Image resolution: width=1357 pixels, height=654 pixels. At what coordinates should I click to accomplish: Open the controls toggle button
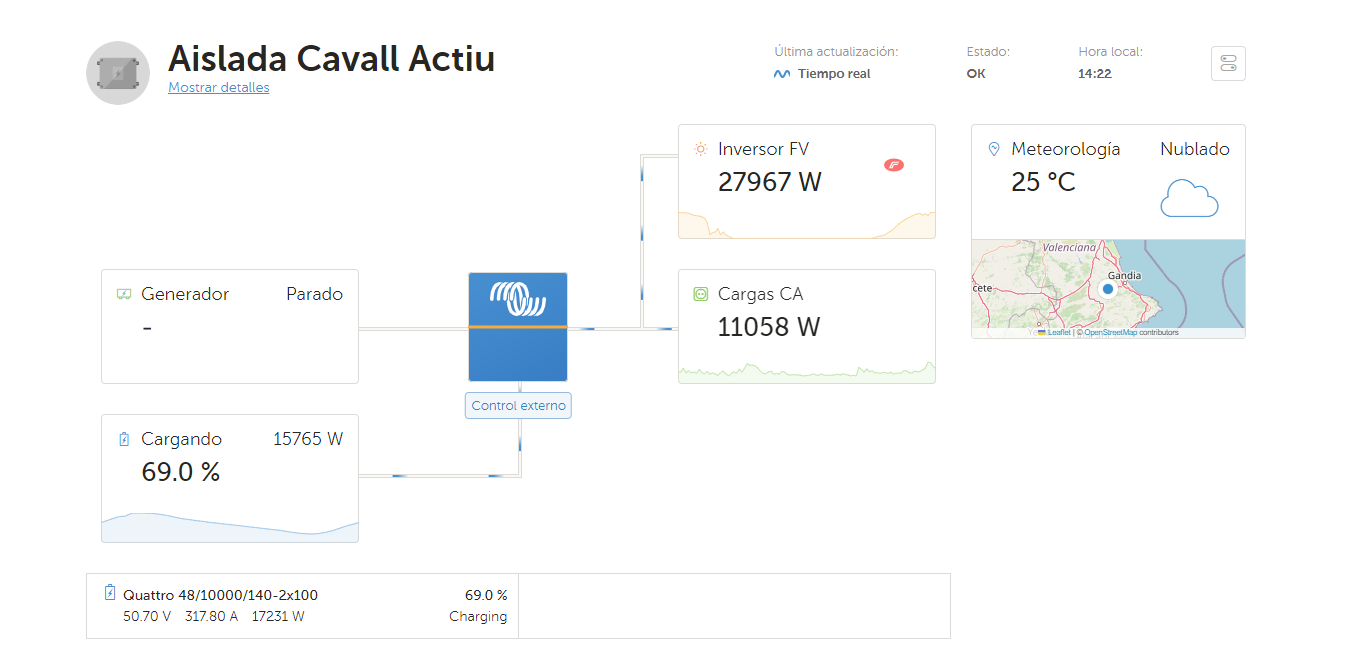click(x=1228, y=64)
